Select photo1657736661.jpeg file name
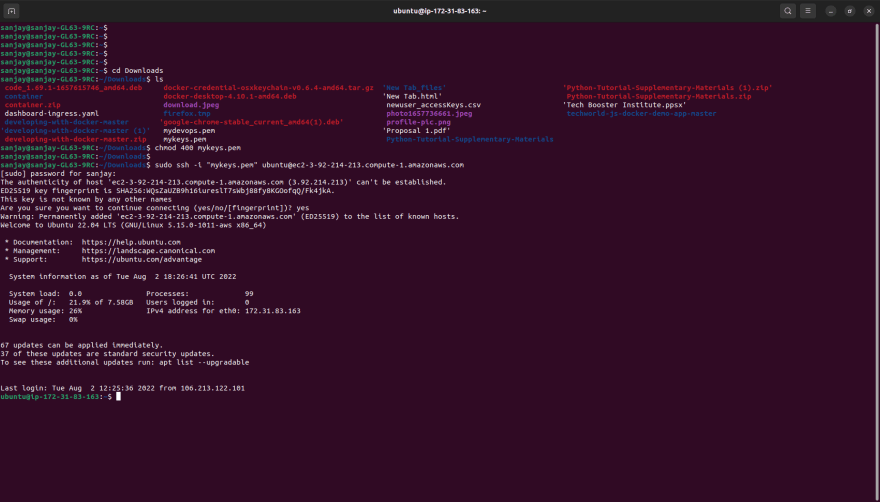 429,113
